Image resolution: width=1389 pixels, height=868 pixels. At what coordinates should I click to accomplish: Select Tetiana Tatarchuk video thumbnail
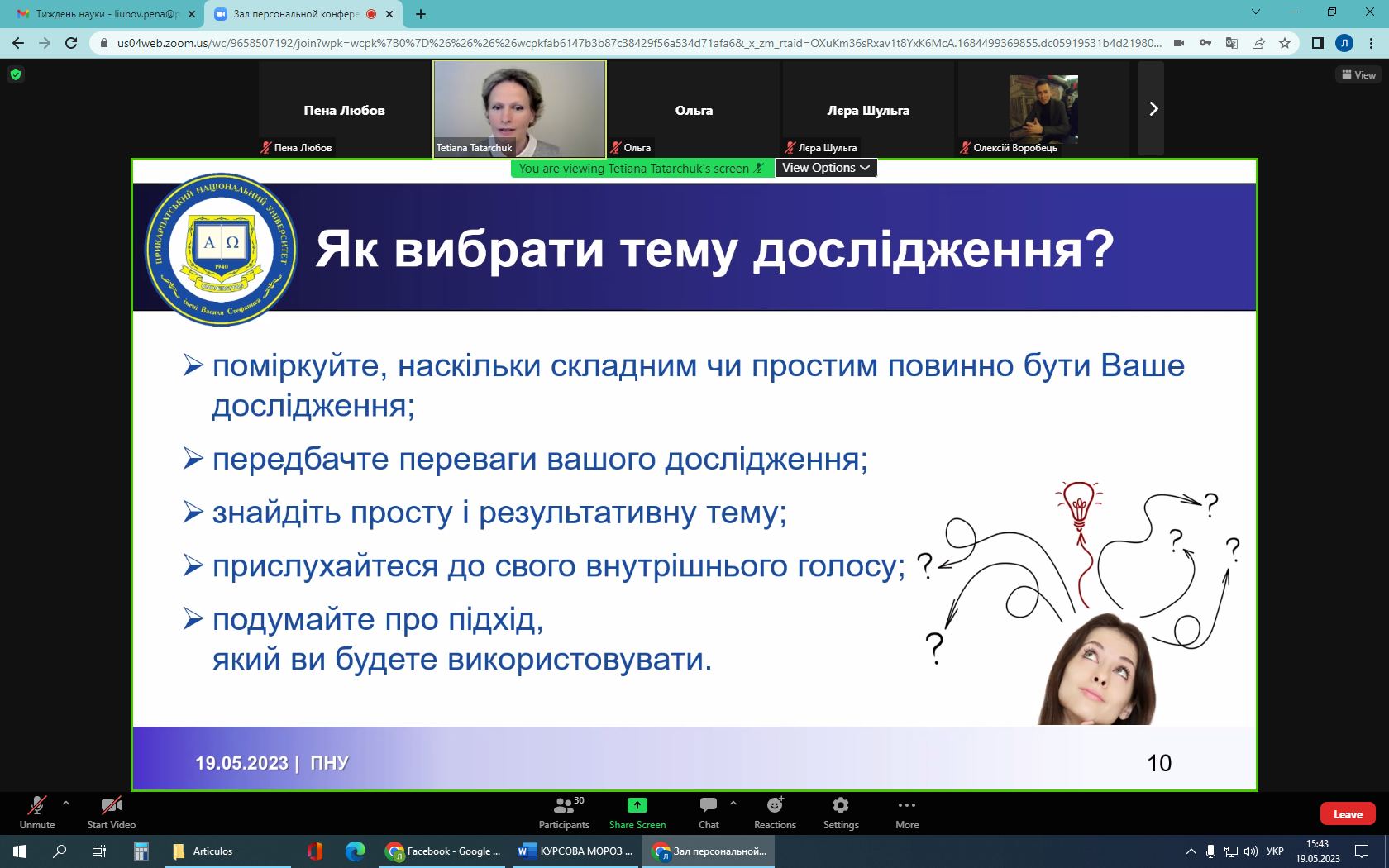519,108
